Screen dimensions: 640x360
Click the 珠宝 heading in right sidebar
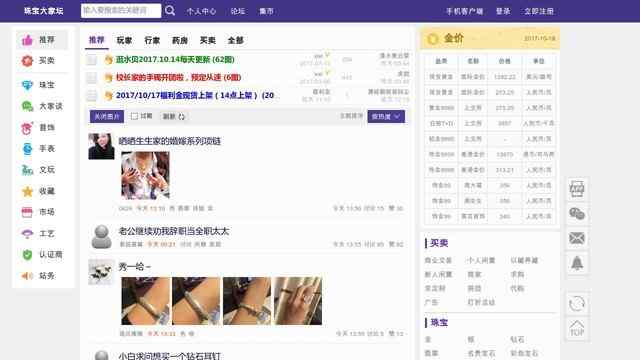click(x=439, y=322)
